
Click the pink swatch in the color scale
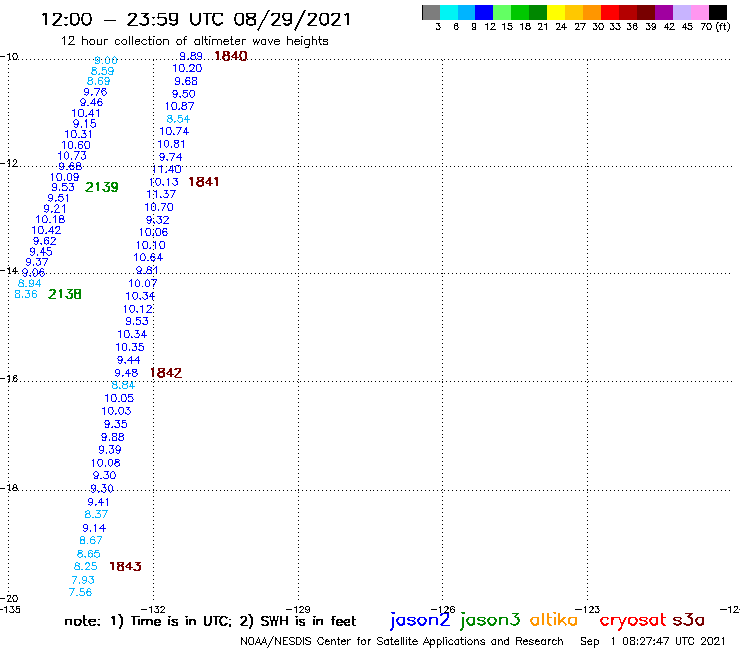click(700, 12)
